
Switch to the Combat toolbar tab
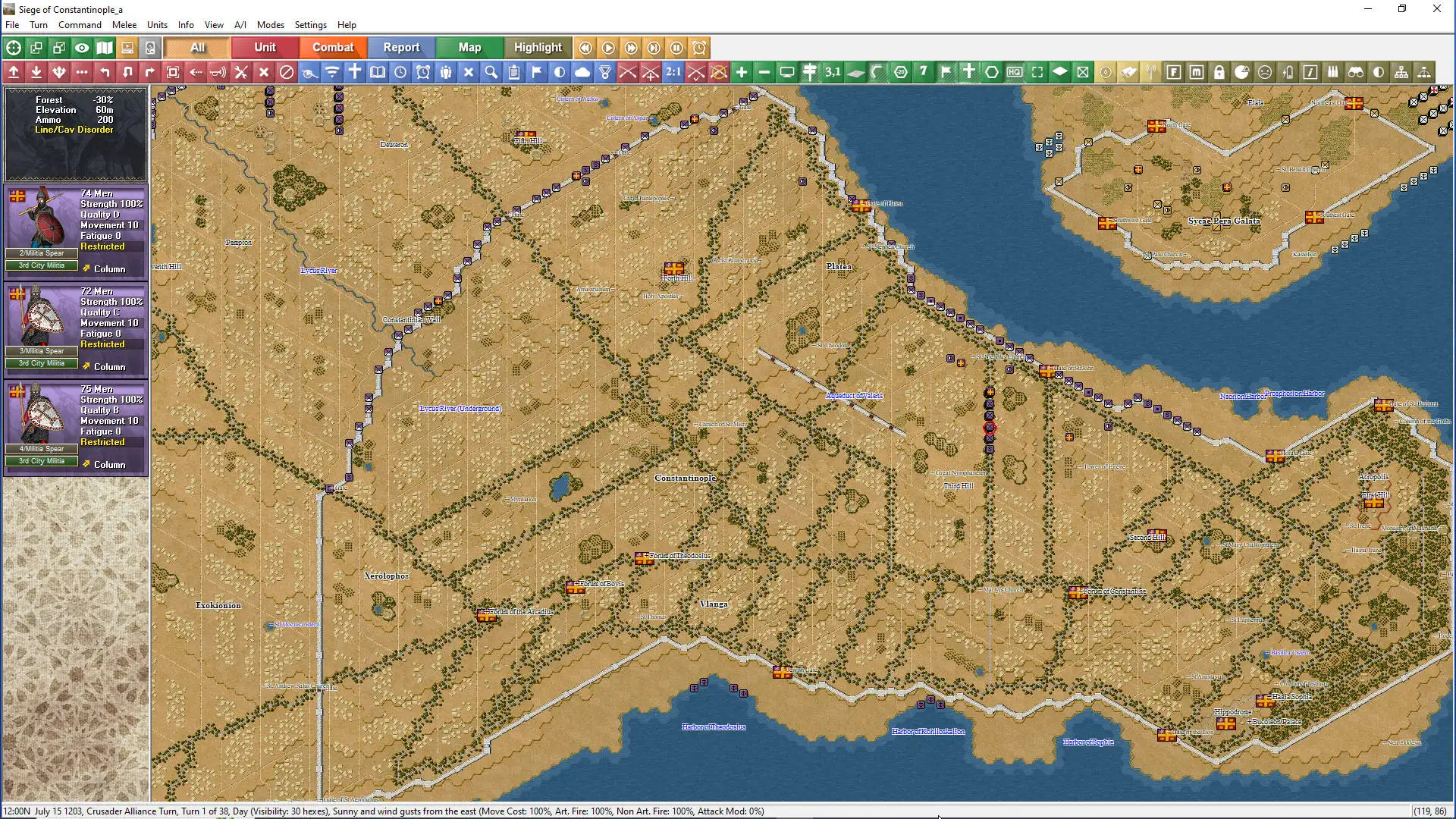click(x=333, y=47)
